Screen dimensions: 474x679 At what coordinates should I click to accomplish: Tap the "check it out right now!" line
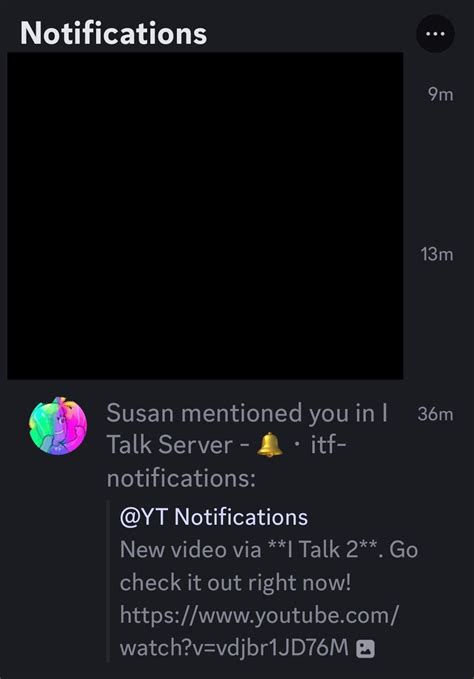(x=235, y=582)
